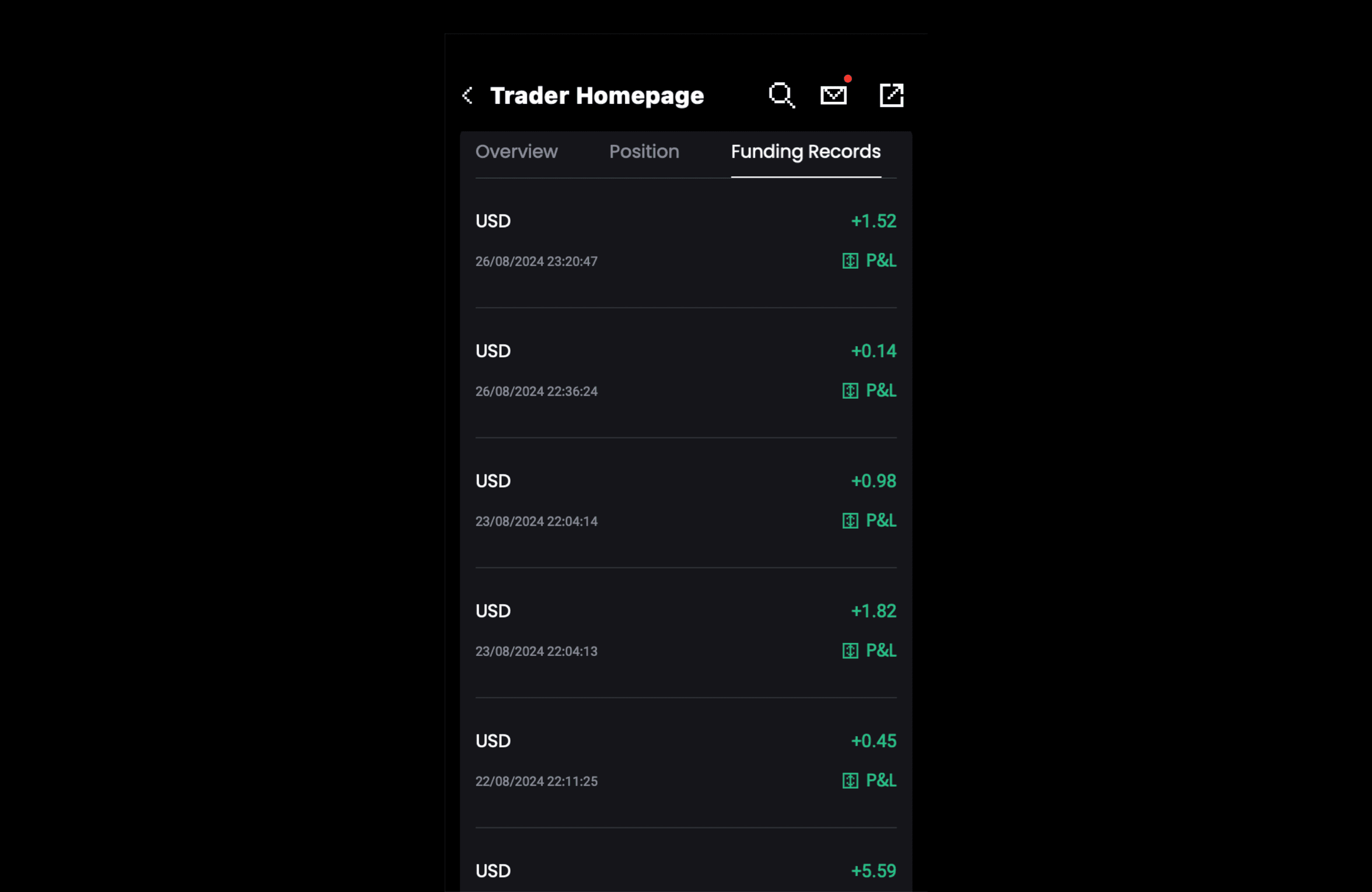Switch to the Position tab
The image size is (1372, 892).
tap(644, 152)
